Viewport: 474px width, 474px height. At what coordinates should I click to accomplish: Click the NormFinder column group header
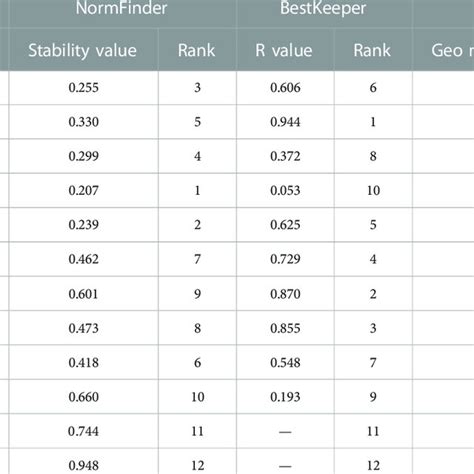pos(122,9)
